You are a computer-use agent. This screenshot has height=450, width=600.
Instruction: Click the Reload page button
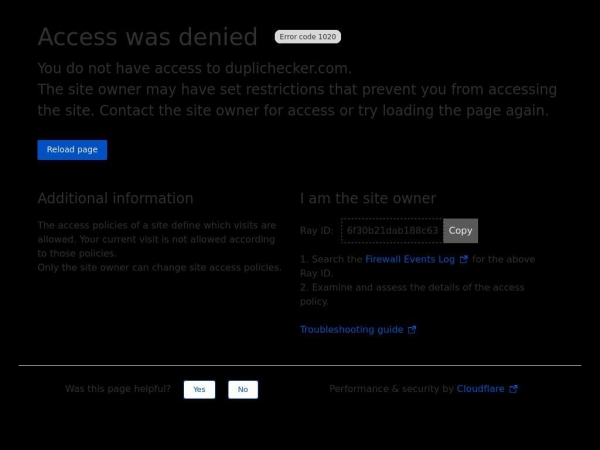72,150
